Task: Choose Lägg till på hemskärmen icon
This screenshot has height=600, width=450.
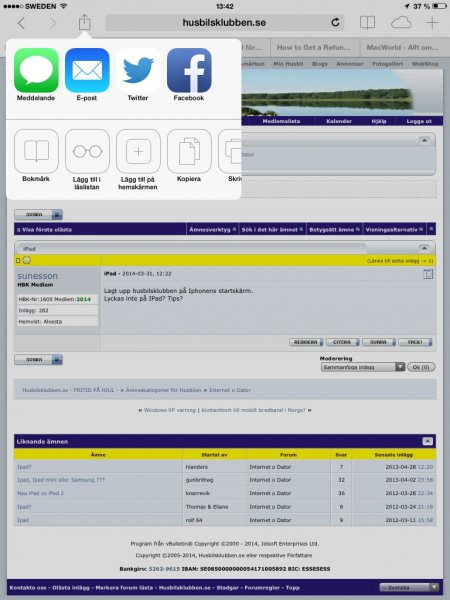Action: click(x=138, y=152)
